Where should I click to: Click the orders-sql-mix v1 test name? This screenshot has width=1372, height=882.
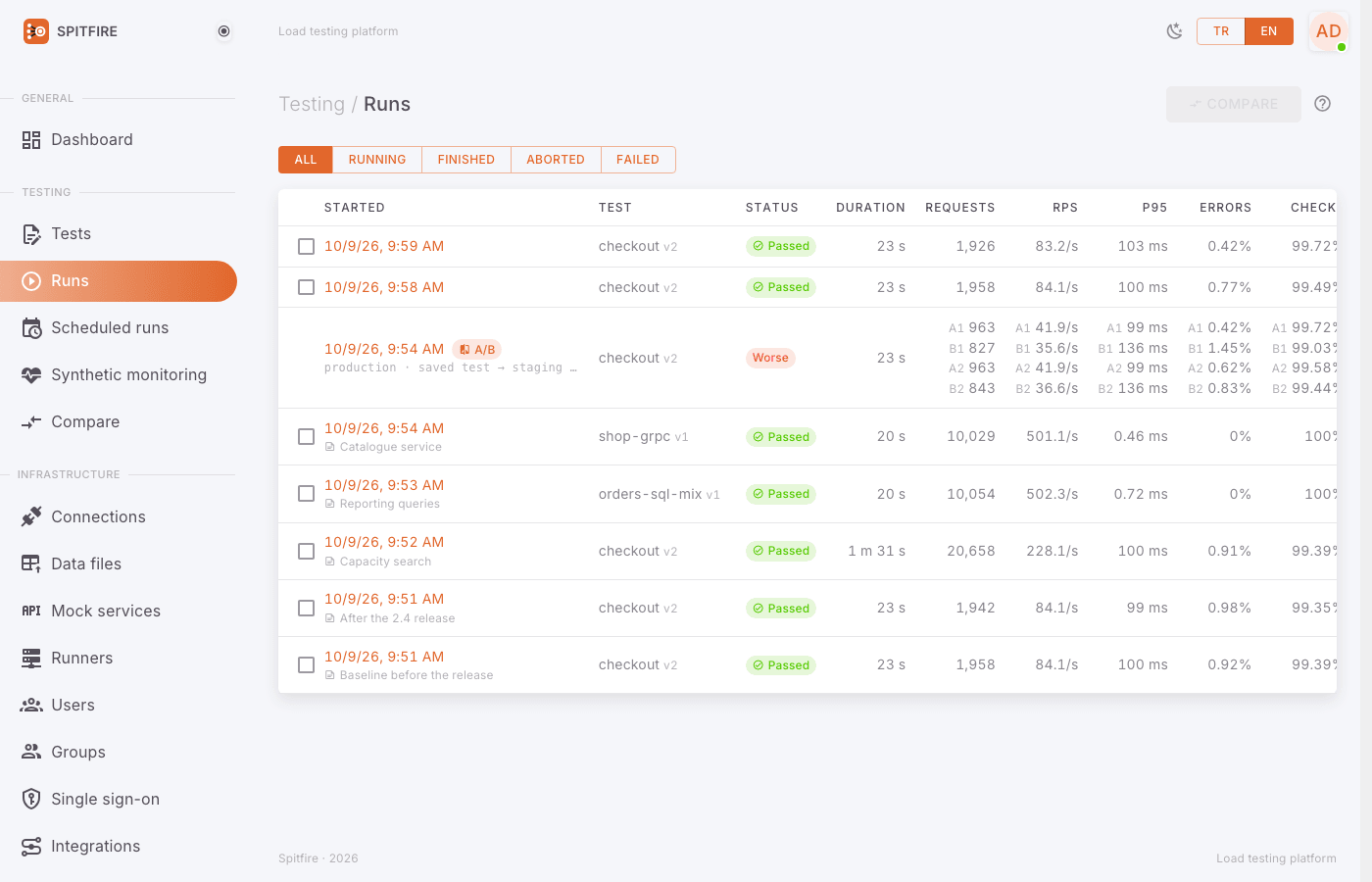coord(660,494)
